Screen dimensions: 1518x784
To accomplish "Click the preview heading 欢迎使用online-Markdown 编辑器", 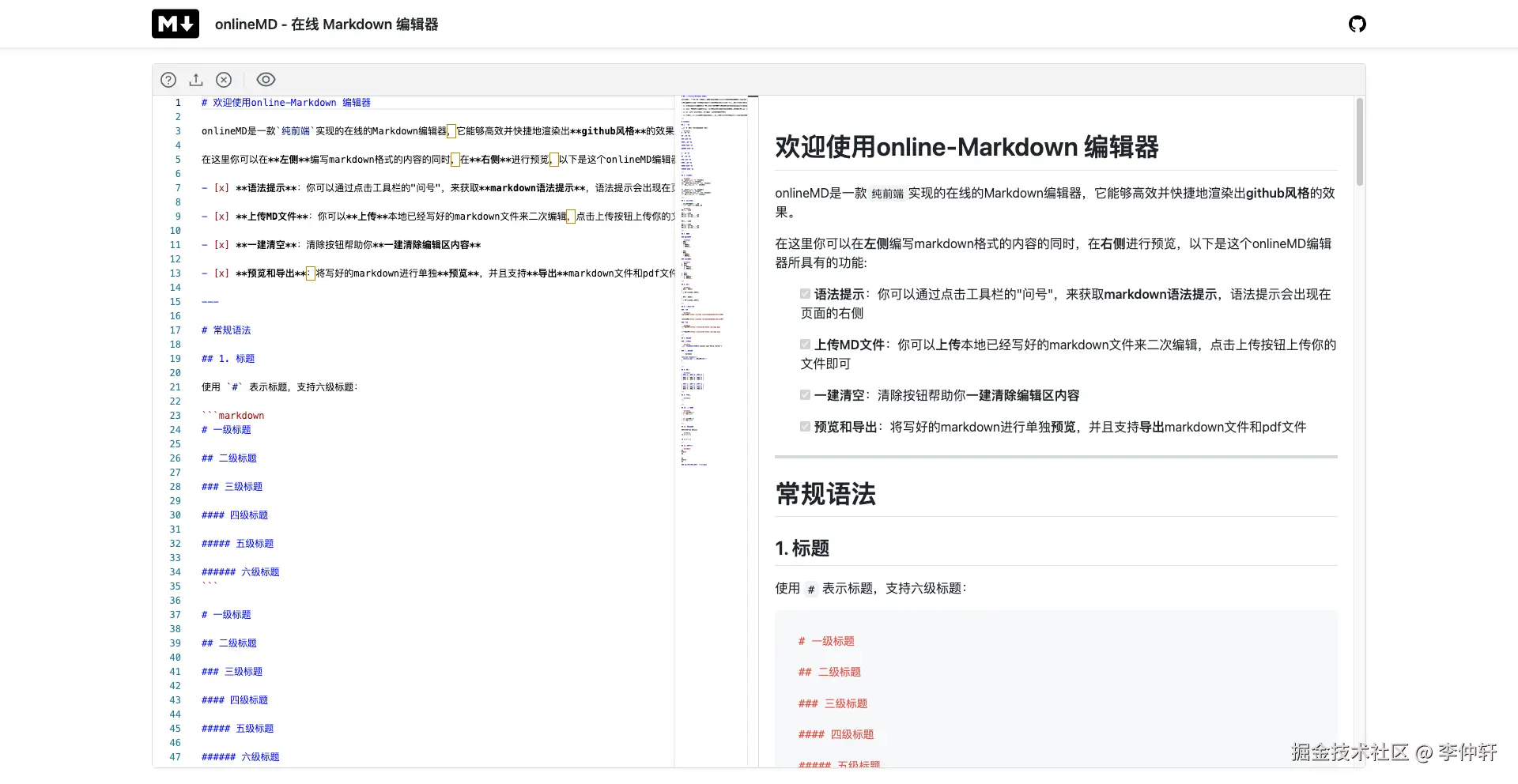I will (967, 147).
